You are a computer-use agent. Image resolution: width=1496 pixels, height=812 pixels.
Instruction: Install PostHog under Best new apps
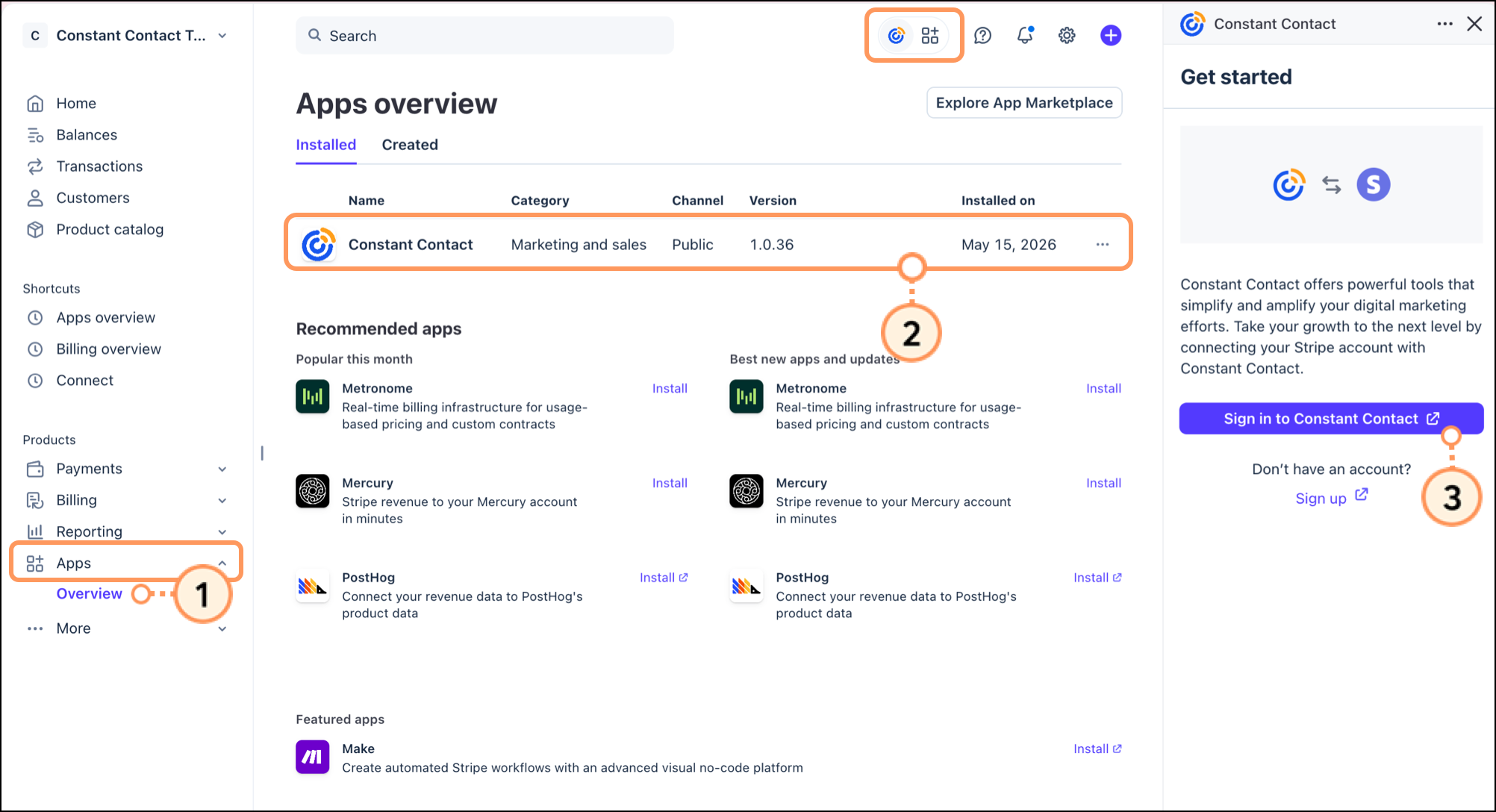coord(1097,578)
